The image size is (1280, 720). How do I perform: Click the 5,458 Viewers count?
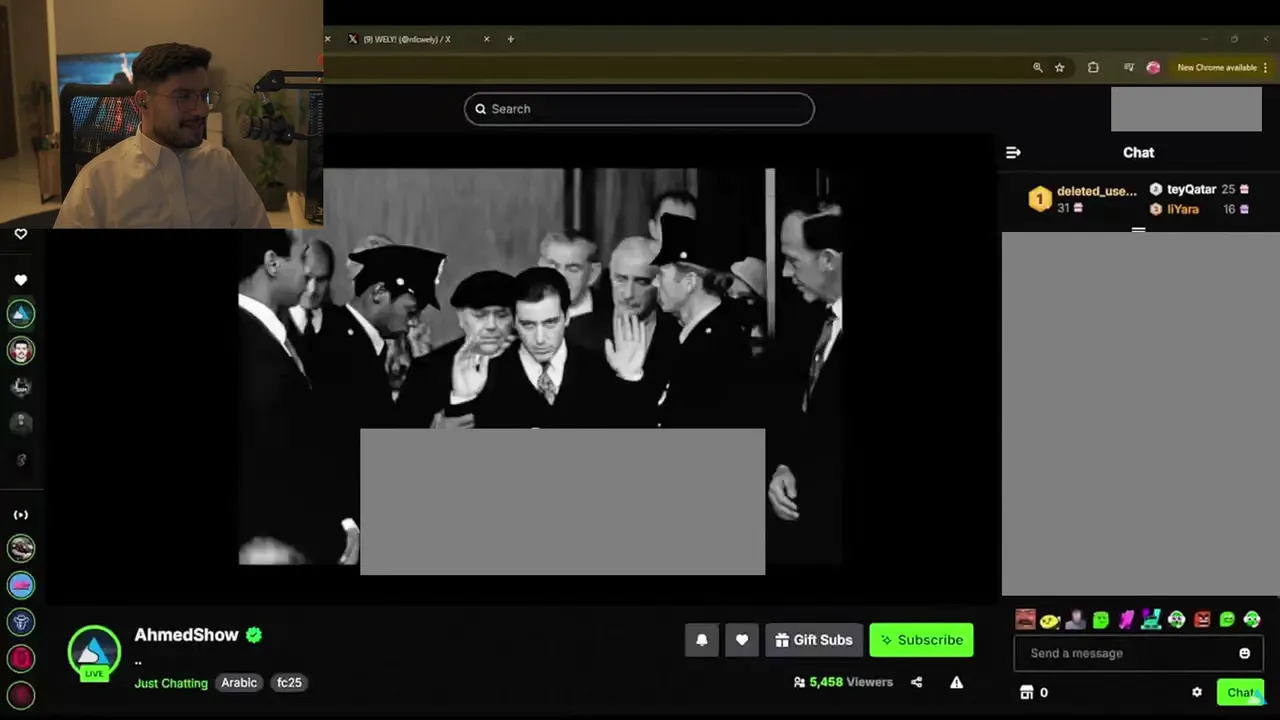click(x=843, y=682)
